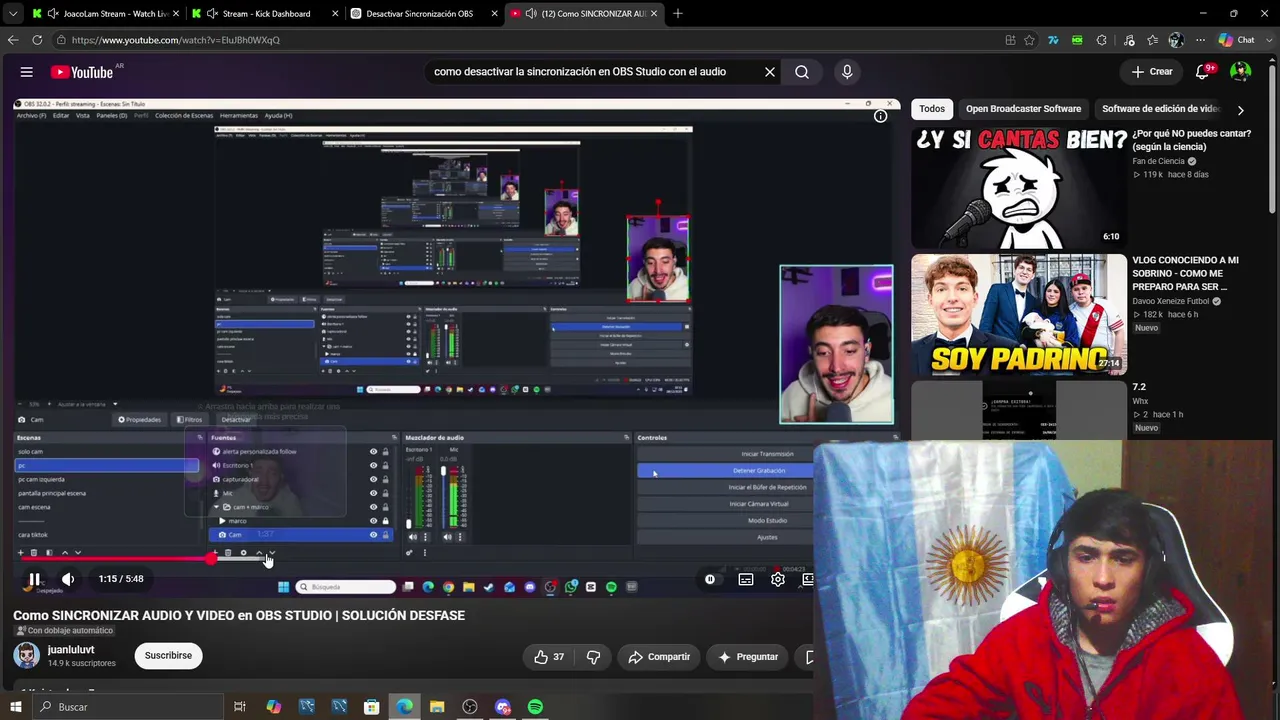Open the browser favorites list
The image size is (1280, 720).
(x=1153, y=40)
